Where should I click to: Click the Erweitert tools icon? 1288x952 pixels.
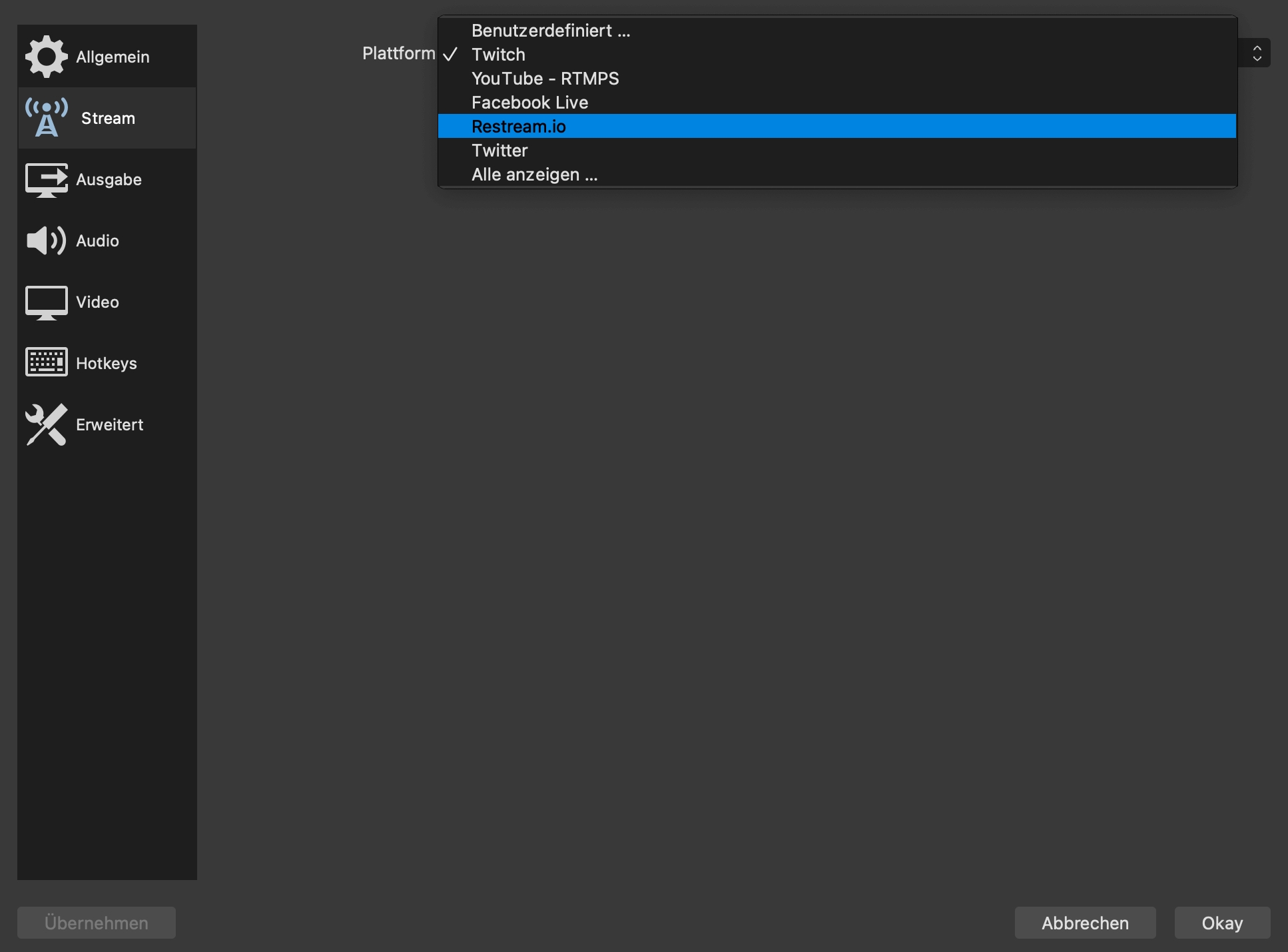pyautogui.click(x=46, y=424)
